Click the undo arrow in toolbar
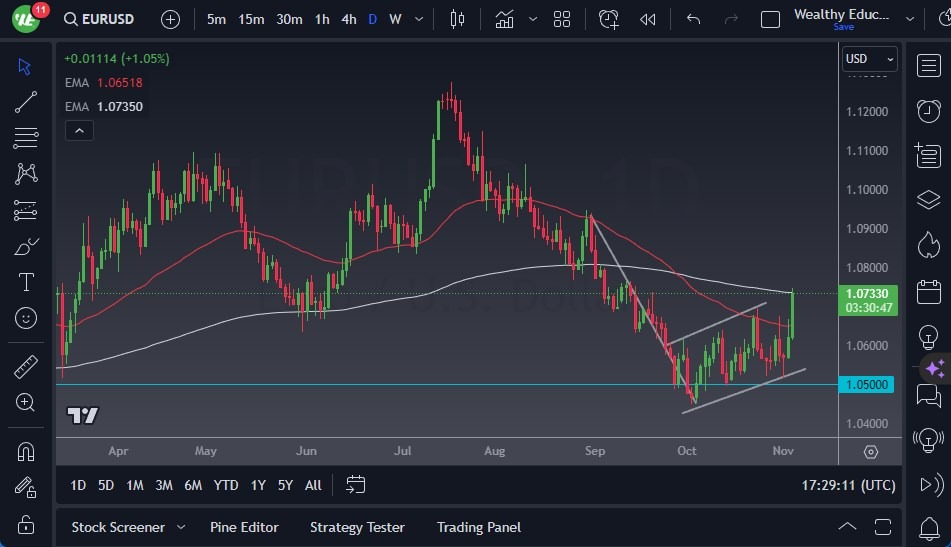The image size is (951, 547). (694, 19)
